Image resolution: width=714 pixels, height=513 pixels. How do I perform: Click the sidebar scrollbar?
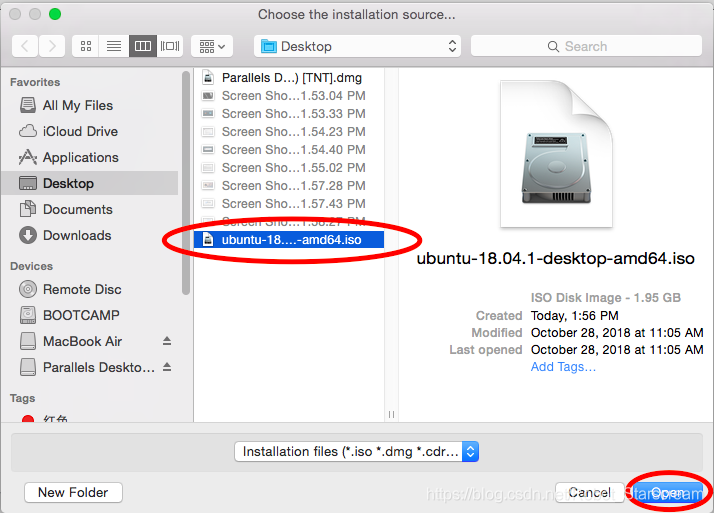(x=185, y=182)
